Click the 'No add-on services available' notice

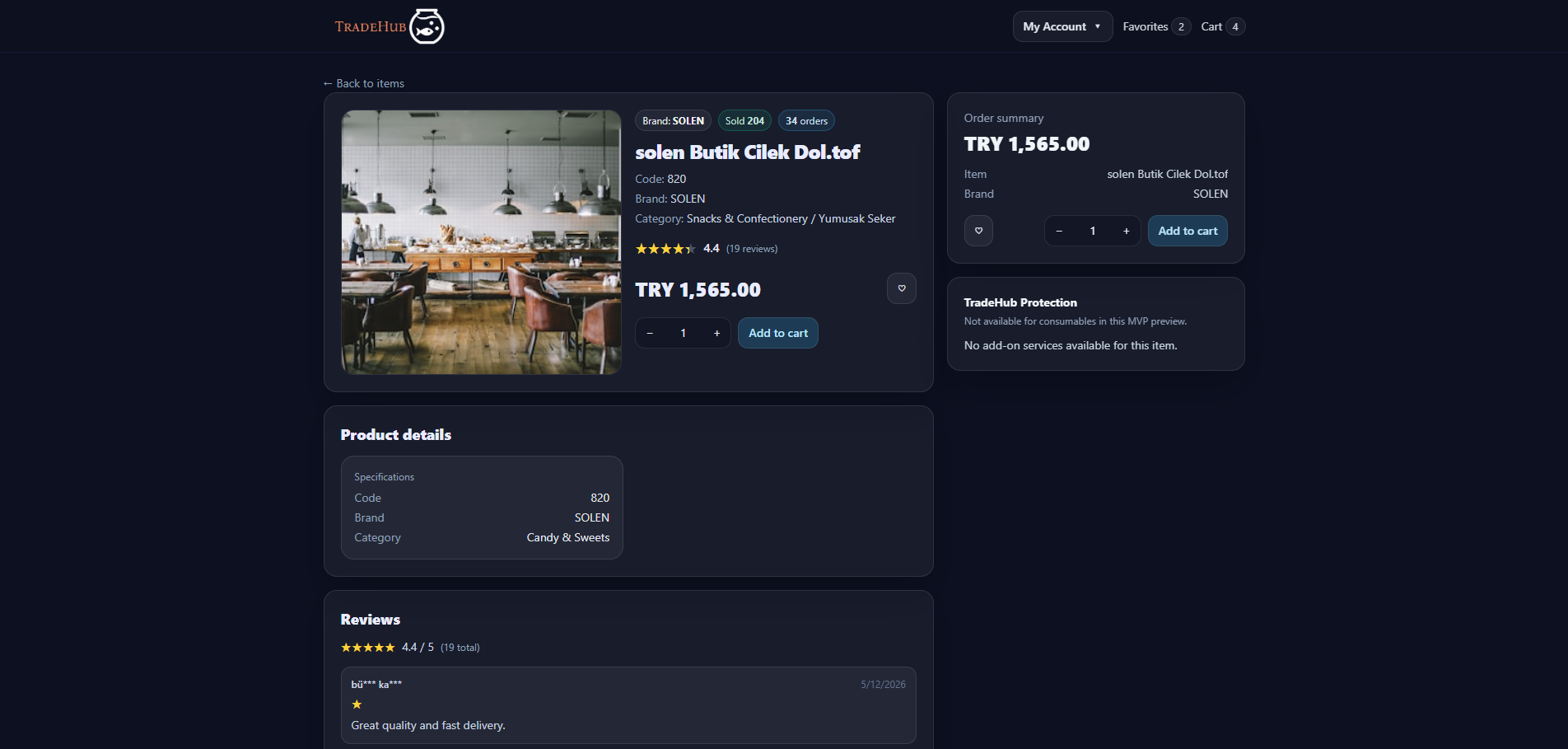click(1071, 345)
